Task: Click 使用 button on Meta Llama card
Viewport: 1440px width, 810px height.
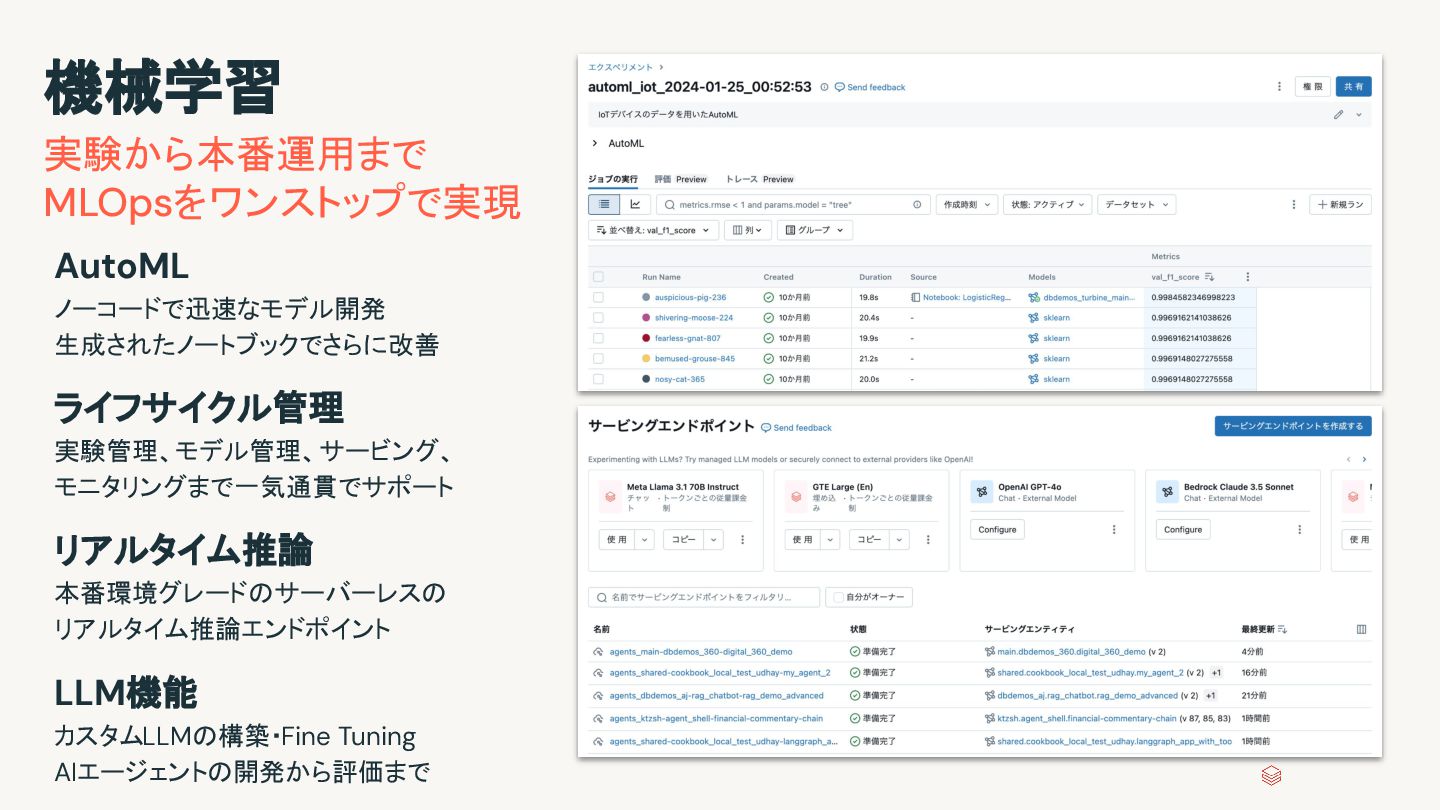Action: coord(617,539)
